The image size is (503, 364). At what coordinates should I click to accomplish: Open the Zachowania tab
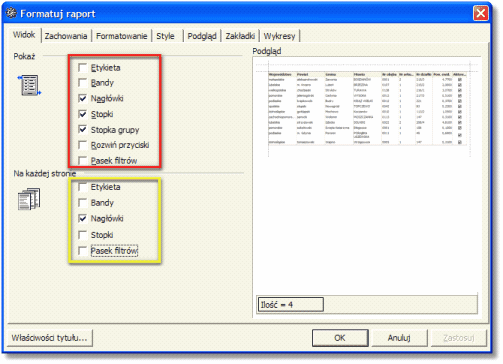pos(66,36)
